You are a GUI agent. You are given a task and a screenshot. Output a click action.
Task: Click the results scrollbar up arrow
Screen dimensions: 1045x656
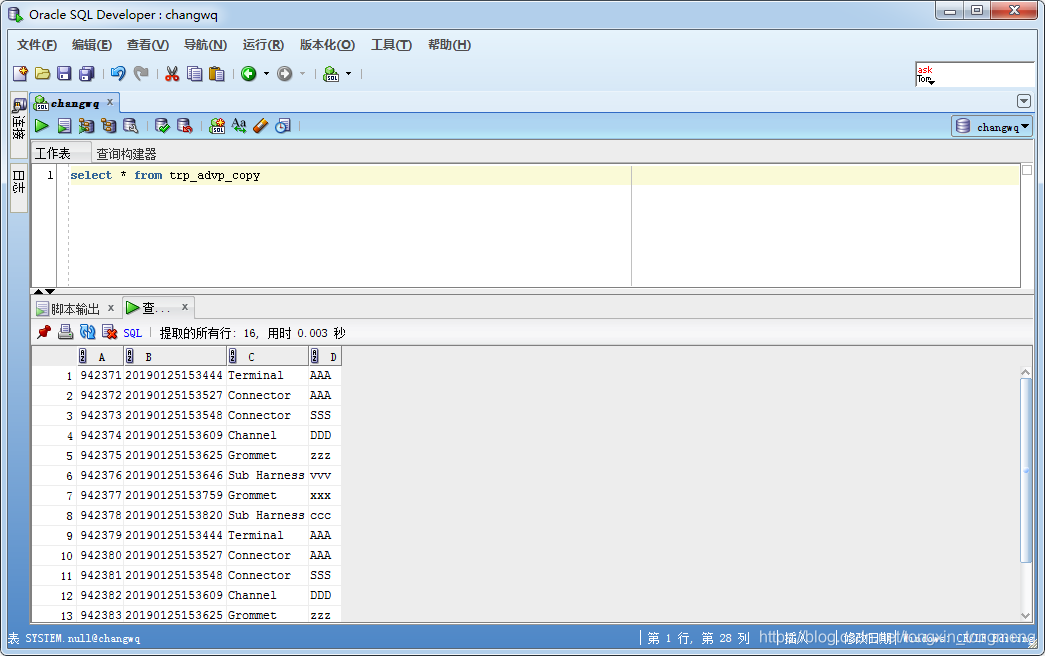click(x=1026, y=372)
